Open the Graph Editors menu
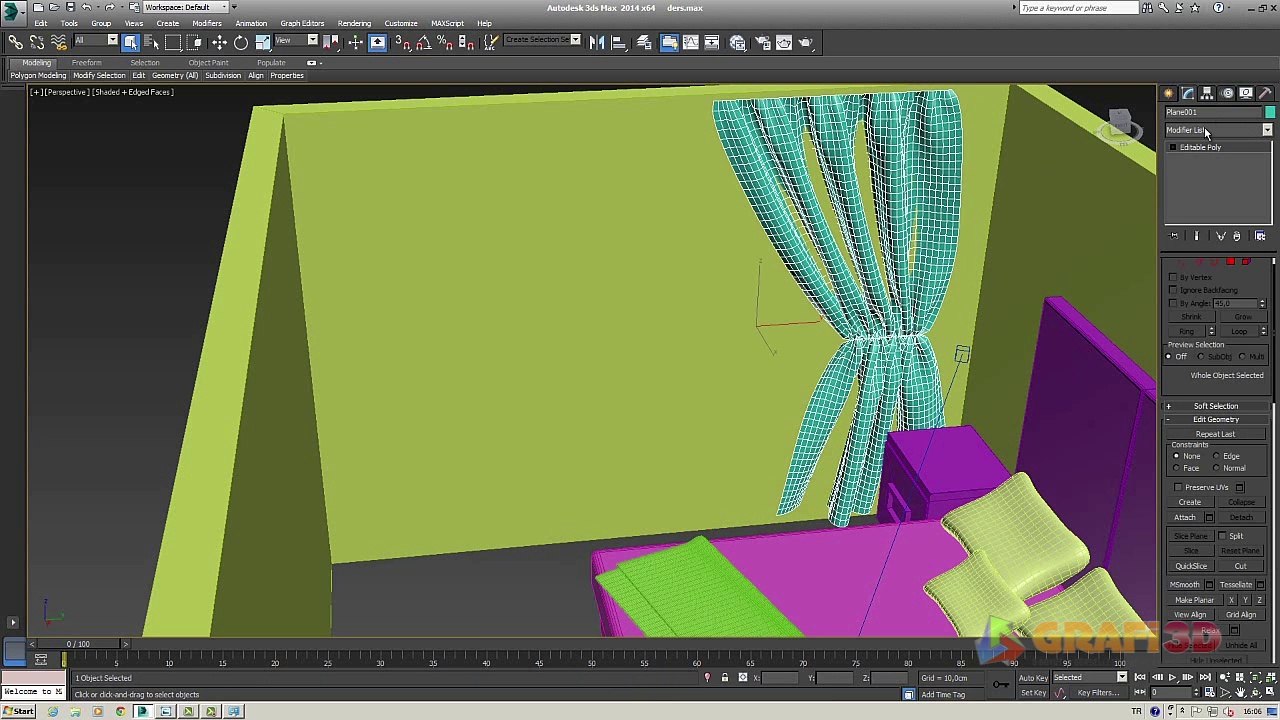This screenshot has width=1280, height=720. click(302, 23)
